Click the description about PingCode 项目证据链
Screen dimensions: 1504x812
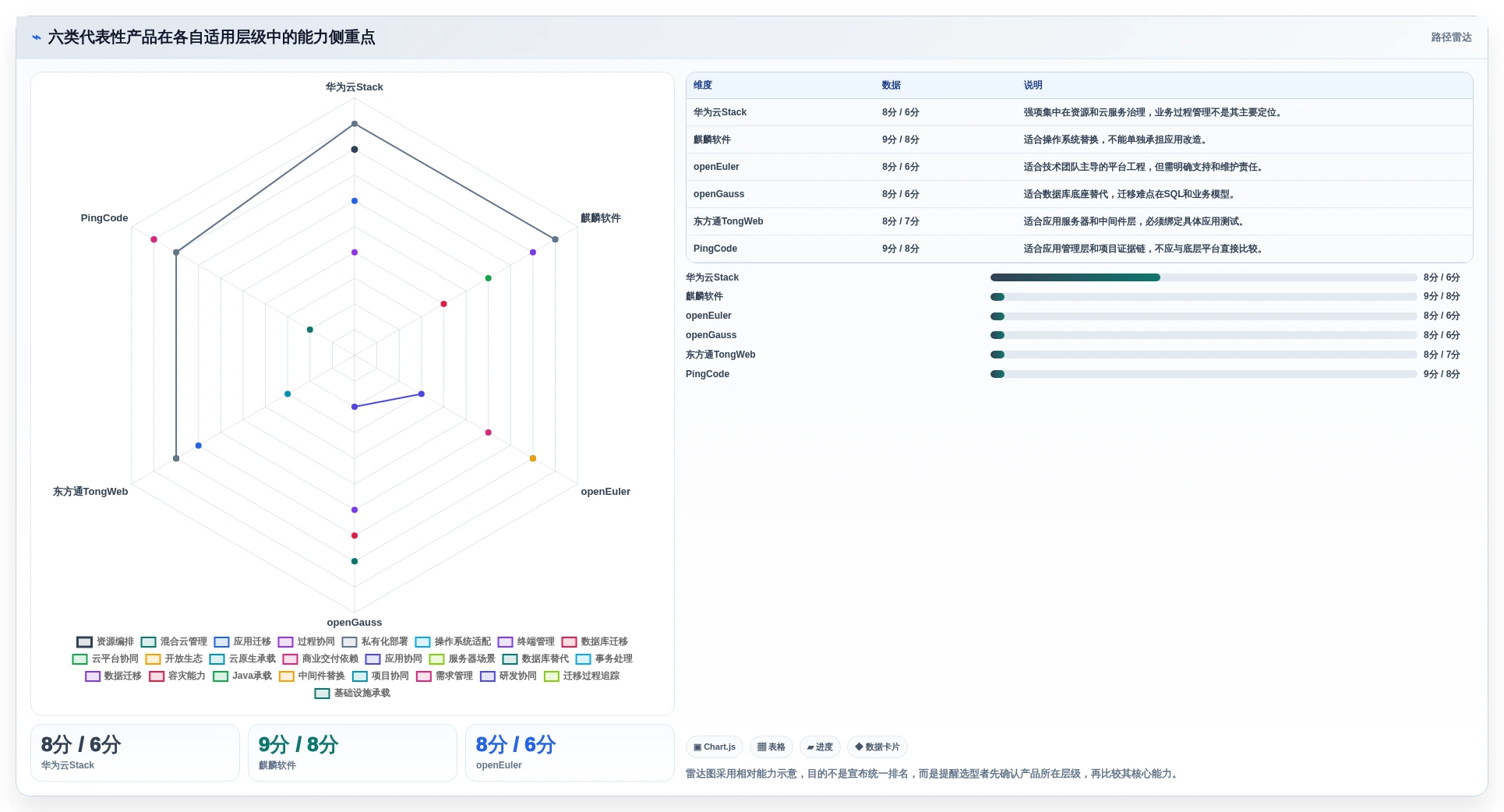click(1145, 249)
